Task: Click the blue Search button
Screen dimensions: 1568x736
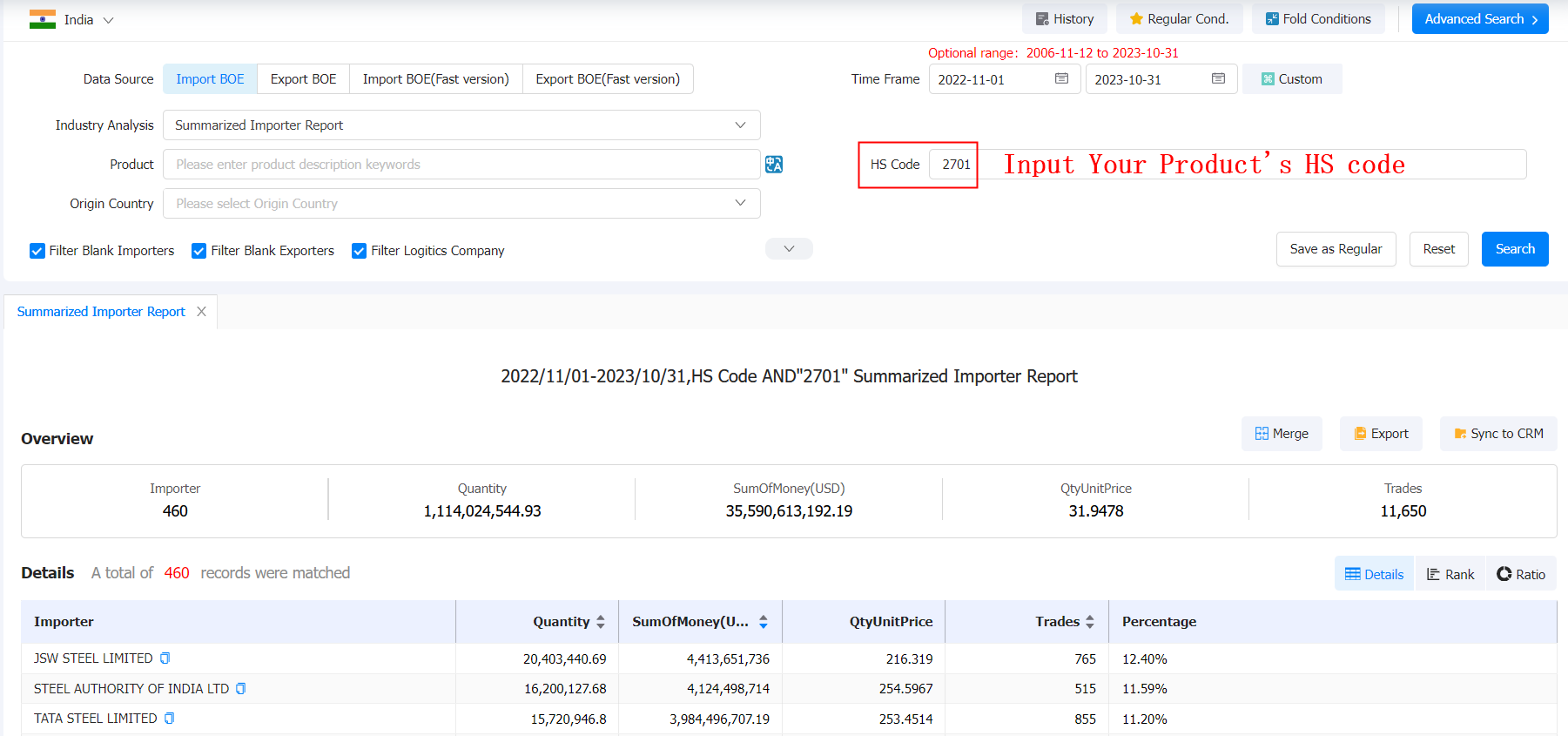Action: click(x=1515, y=249)
